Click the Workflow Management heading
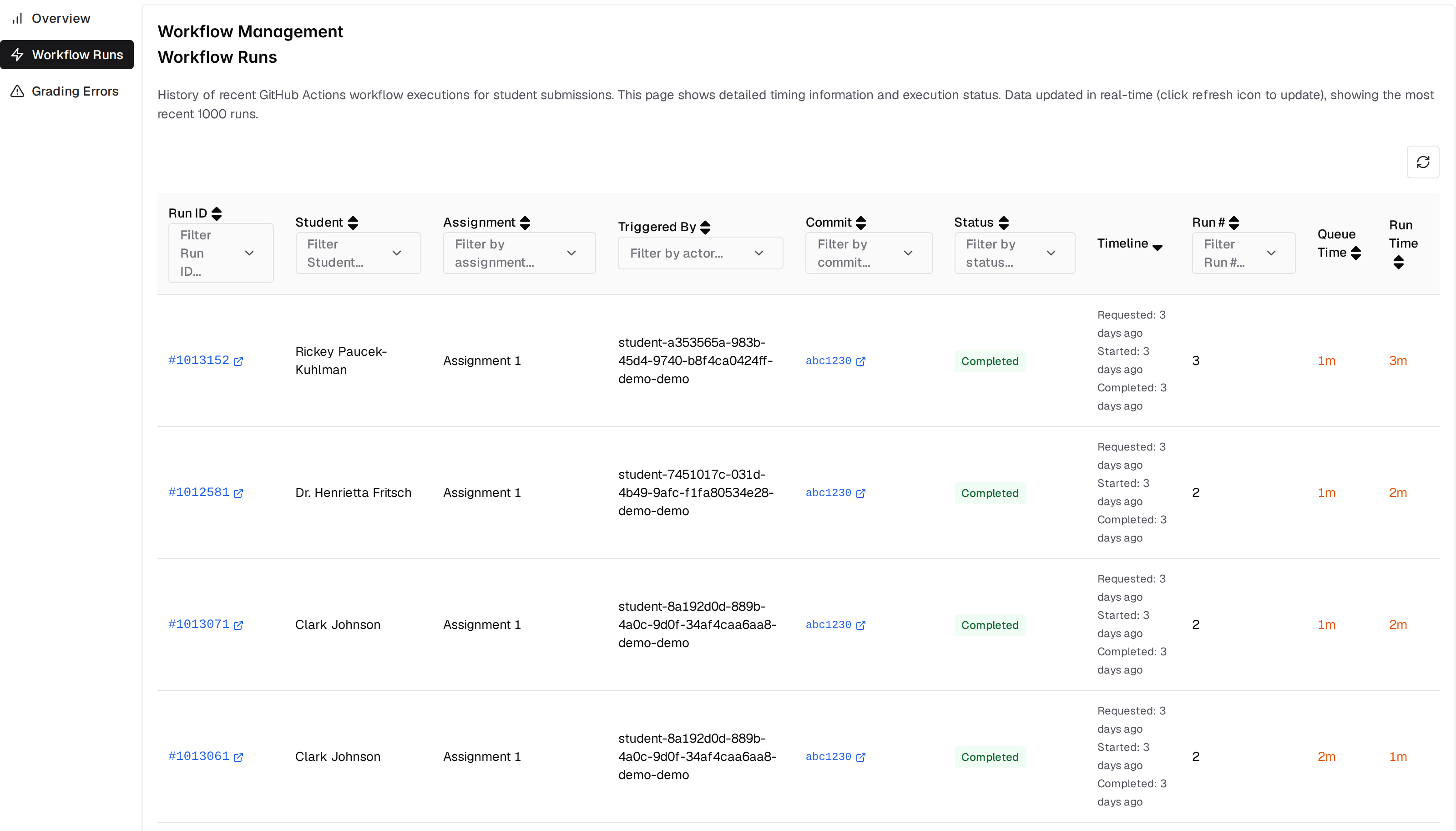 (x=250, y=31)
